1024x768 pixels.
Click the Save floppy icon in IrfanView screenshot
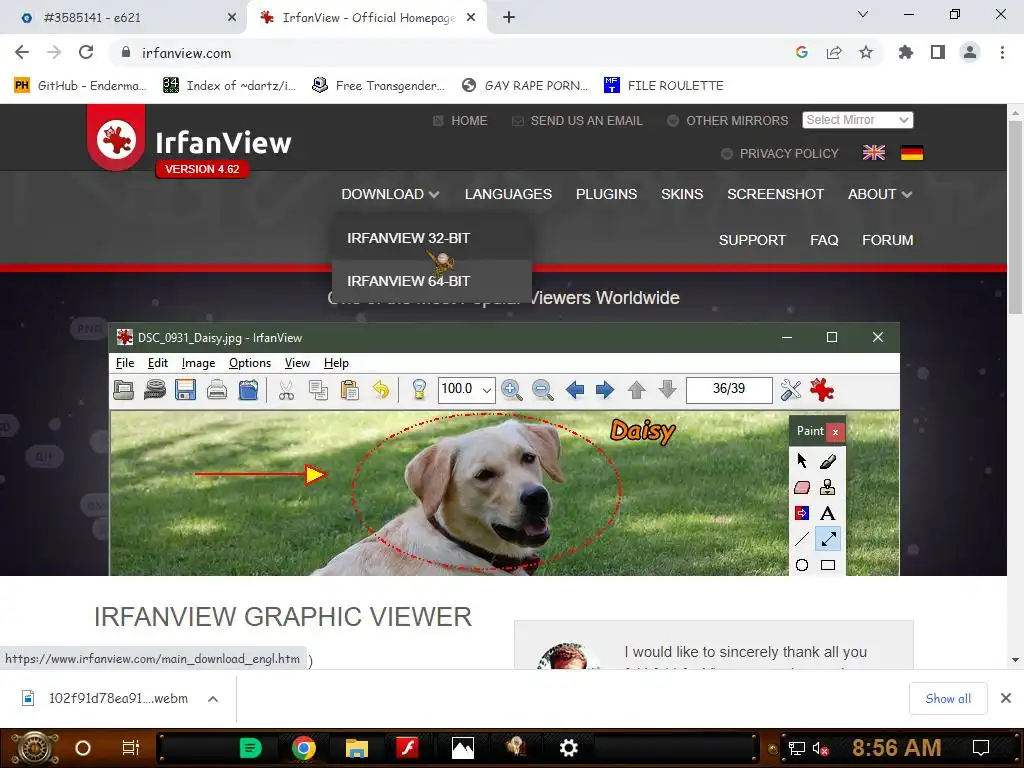(185, 390)
